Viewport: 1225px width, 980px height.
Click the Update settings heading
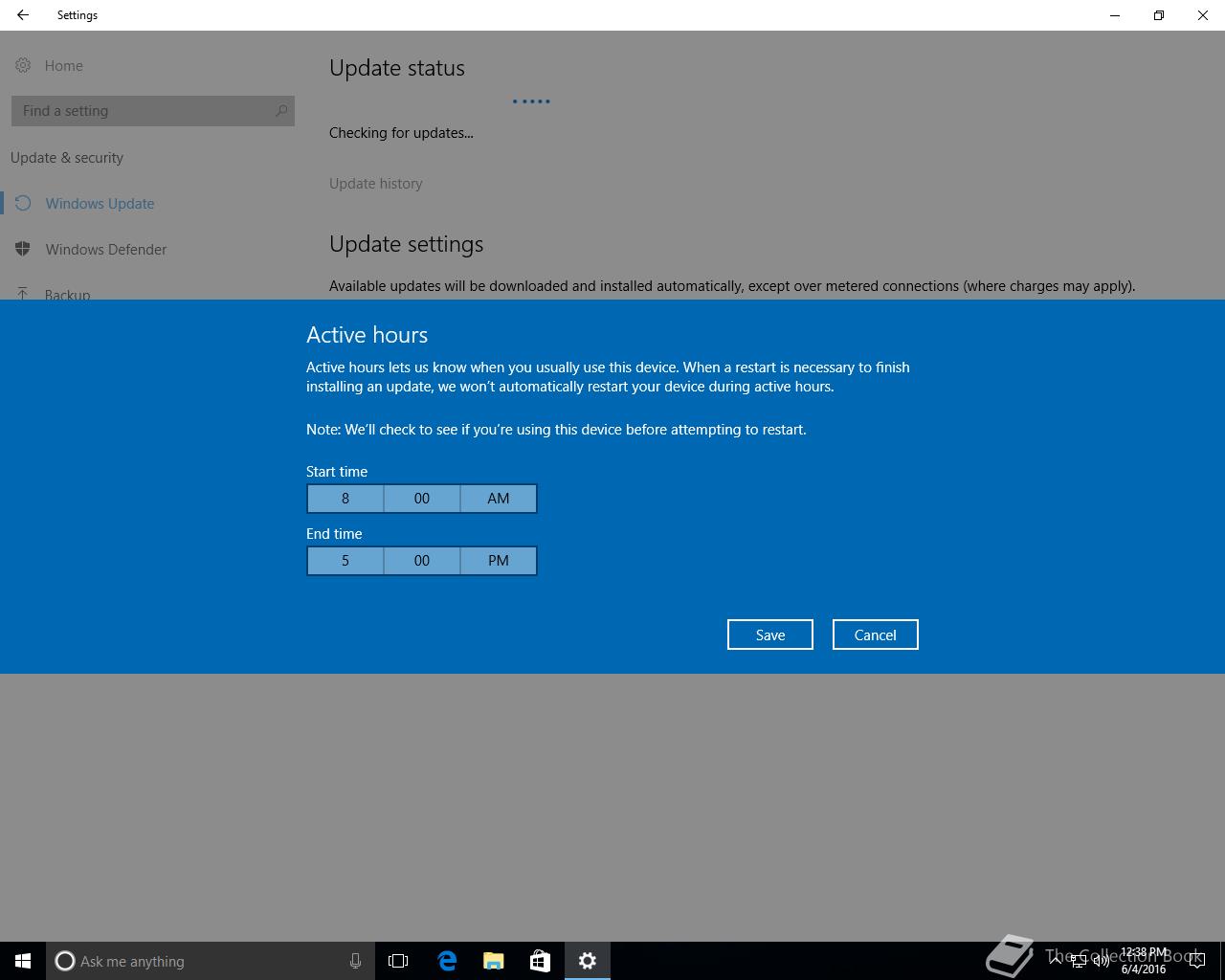406,244
